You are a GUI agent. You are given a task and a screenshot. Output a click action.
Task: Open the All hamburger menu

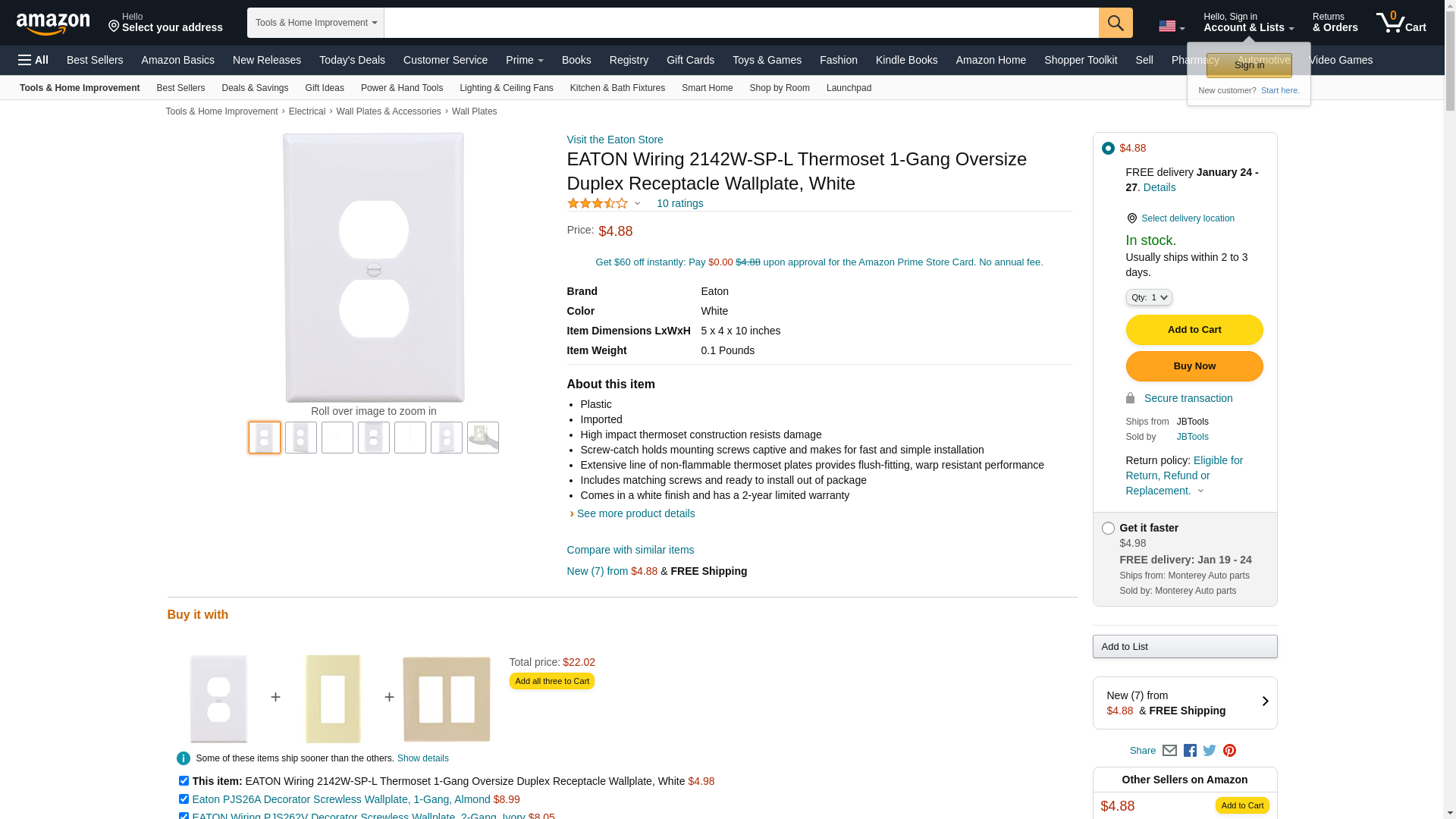[33, 60]
